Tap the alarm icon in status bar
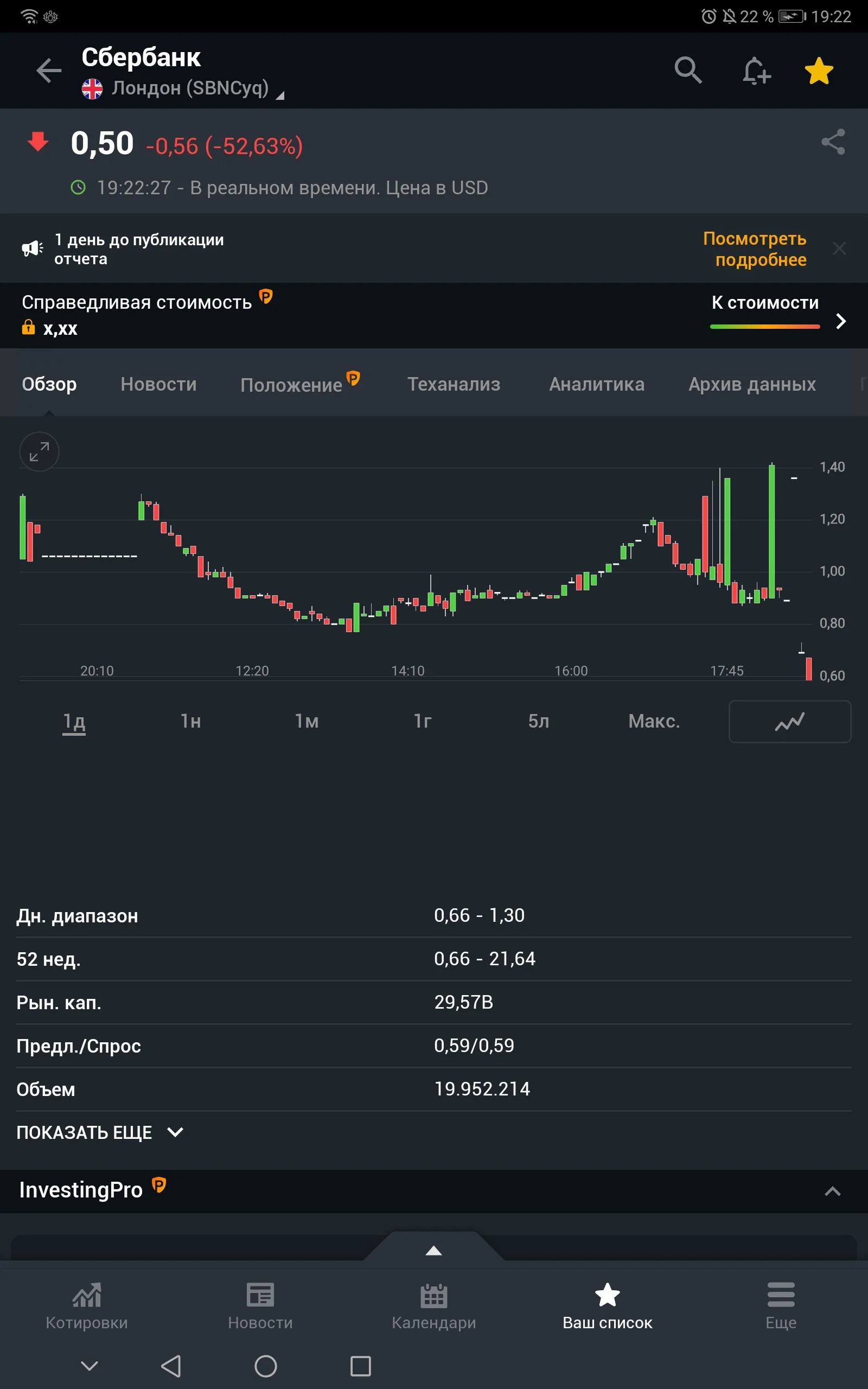 pyautogui.click(x=709, y=16)
